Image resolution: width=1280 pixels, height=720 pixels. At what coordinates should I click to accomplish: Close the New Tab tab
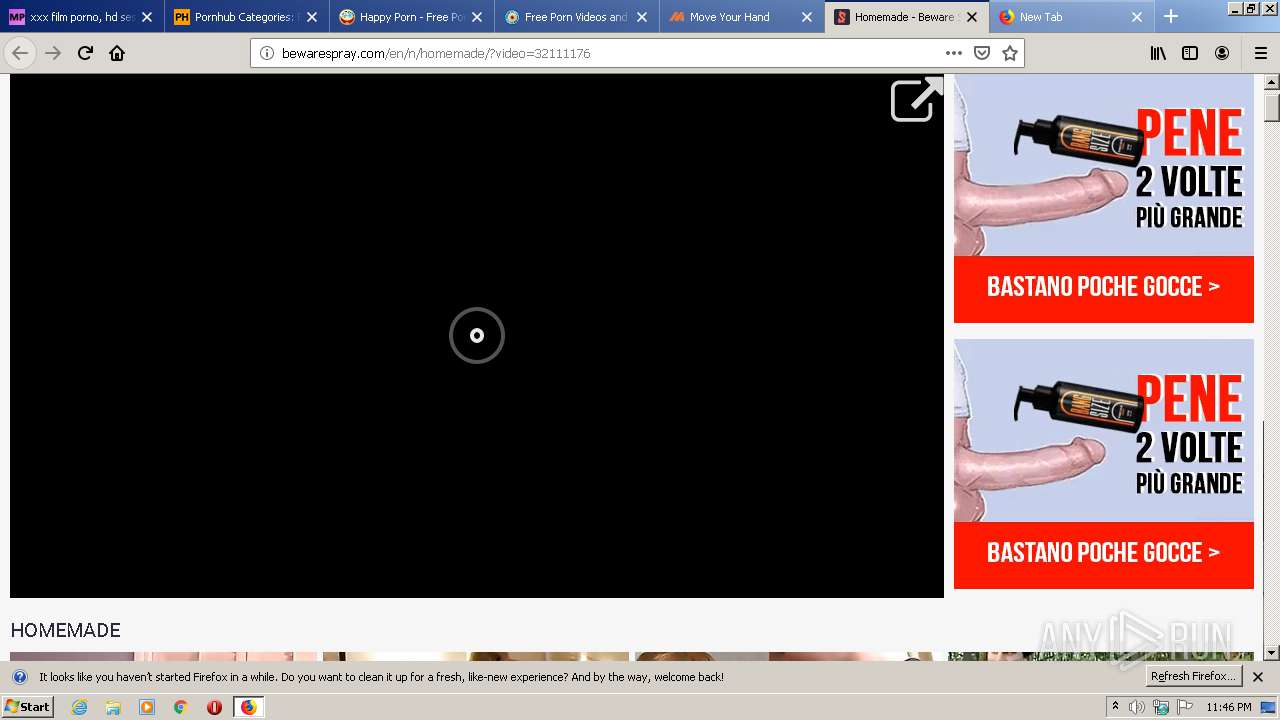click(x=1137, y=17)
